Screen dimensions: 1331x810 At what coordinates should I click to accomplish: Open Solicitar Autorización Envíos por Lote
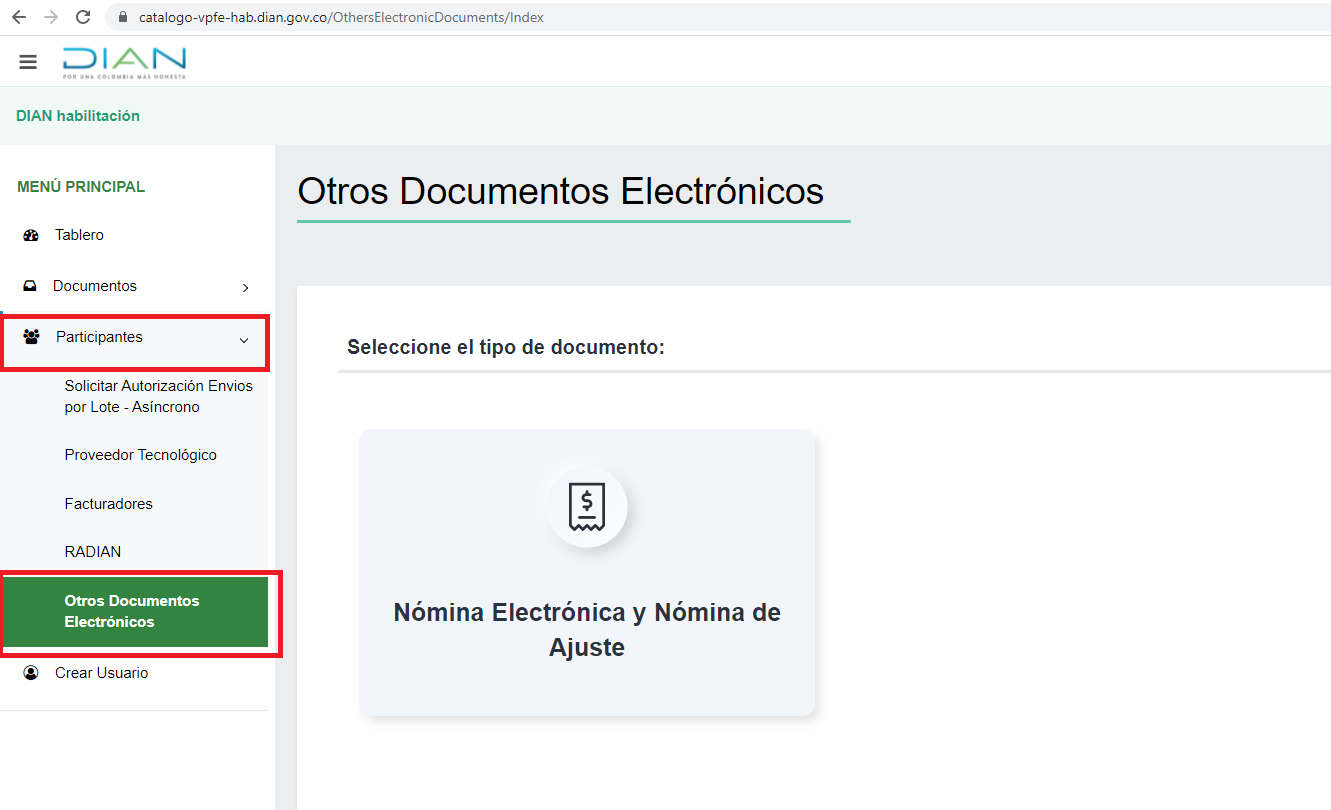tap(159, 396)
